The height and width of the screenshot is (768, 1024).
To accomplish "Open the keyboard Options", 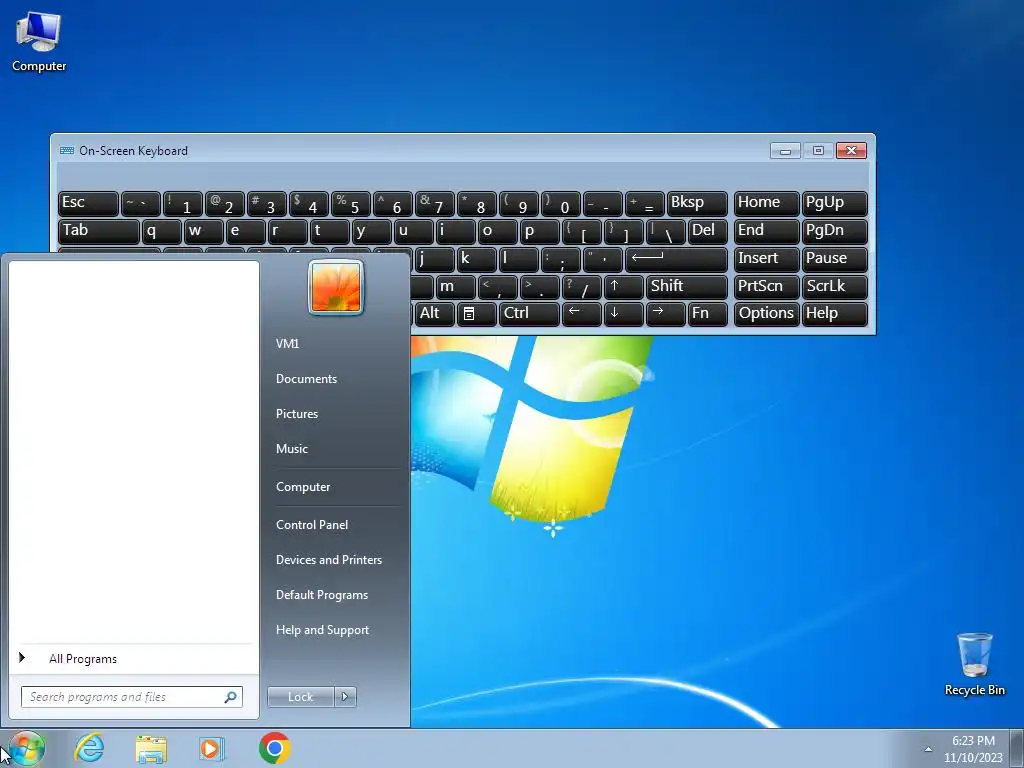I will 767,313.
